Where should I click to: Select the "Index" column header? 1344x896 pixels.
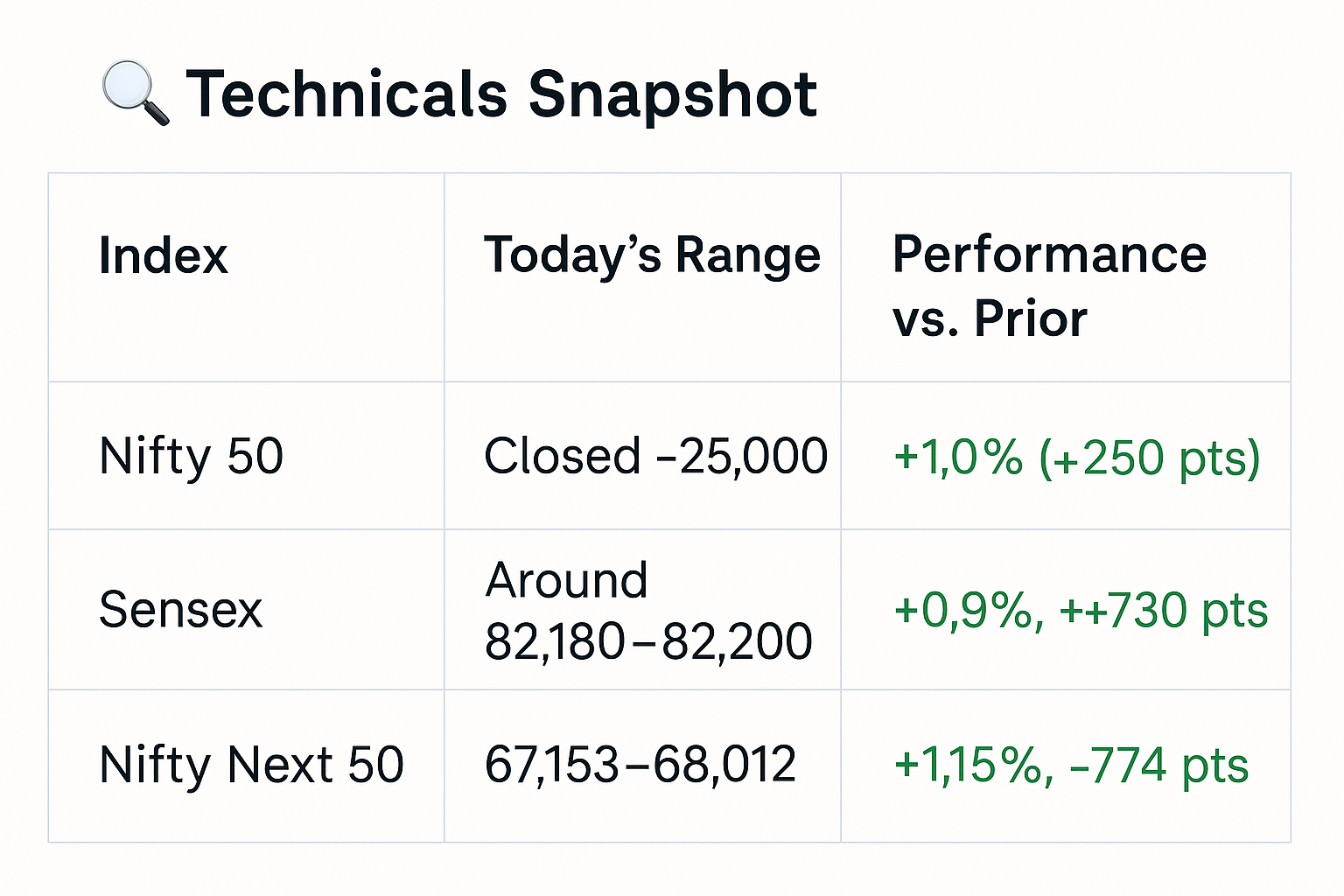point(164,255)
